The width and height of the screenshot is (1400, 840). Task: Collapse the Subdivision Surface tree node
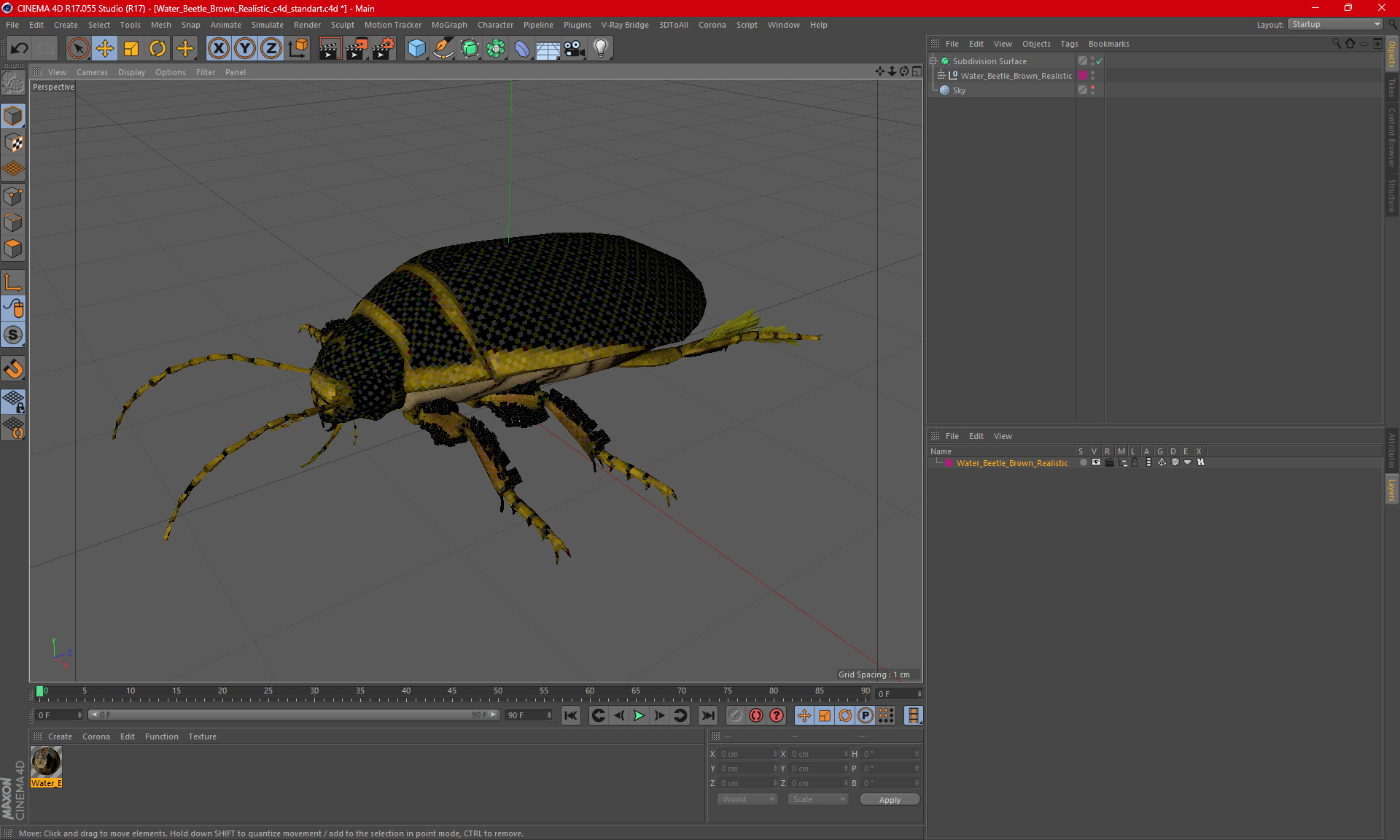[933, 61]
